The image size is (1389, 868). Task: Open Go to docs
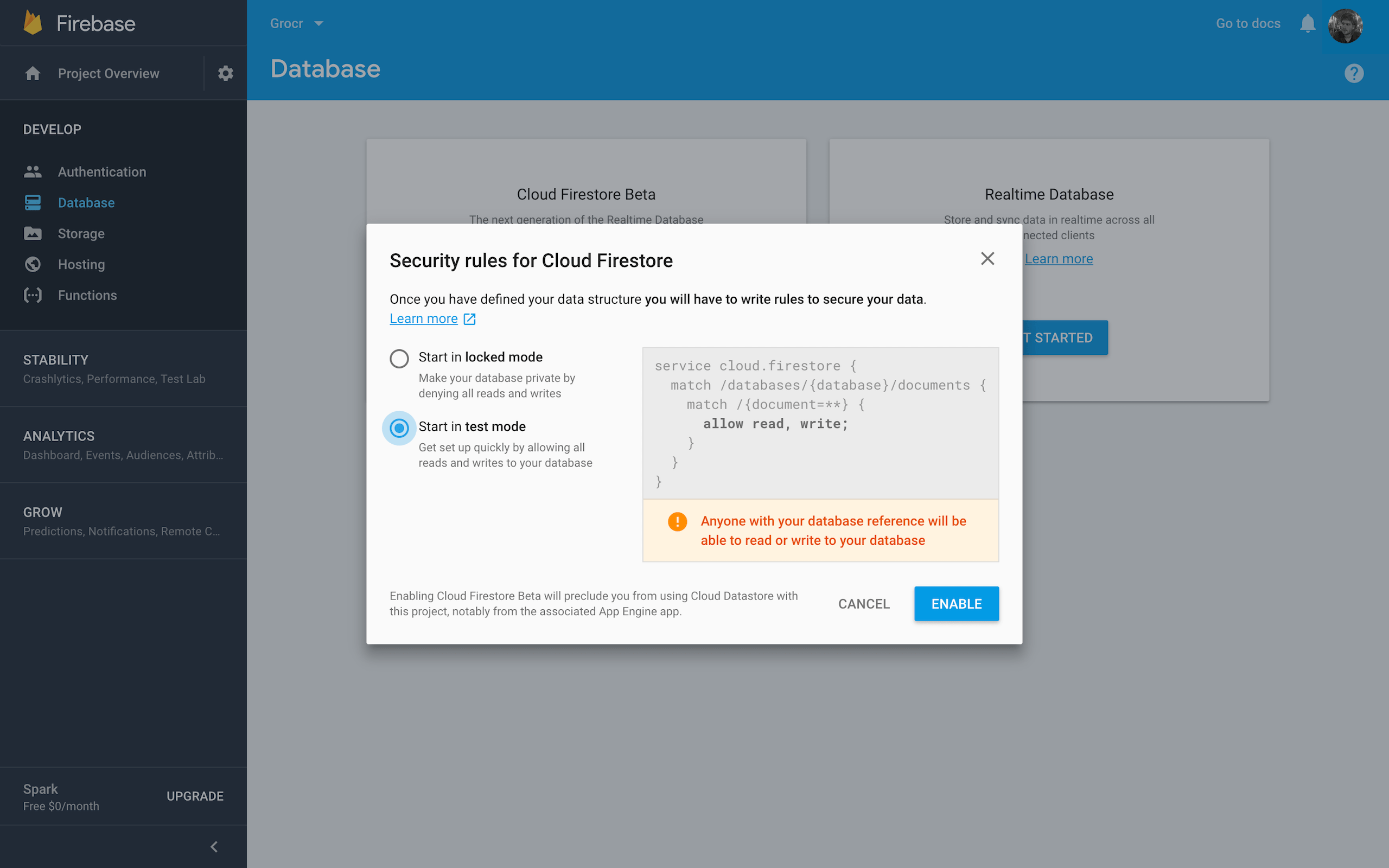(x=1248, y=23)
